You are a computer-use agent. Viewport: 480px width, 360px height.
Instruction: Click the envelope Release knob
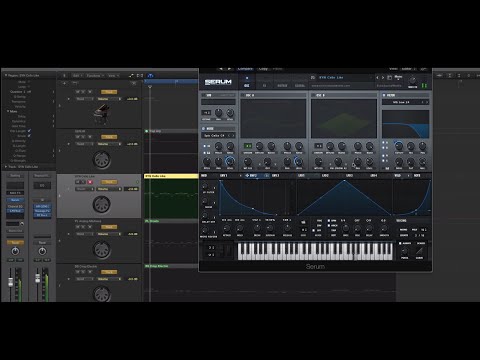(x=287, y=229)
